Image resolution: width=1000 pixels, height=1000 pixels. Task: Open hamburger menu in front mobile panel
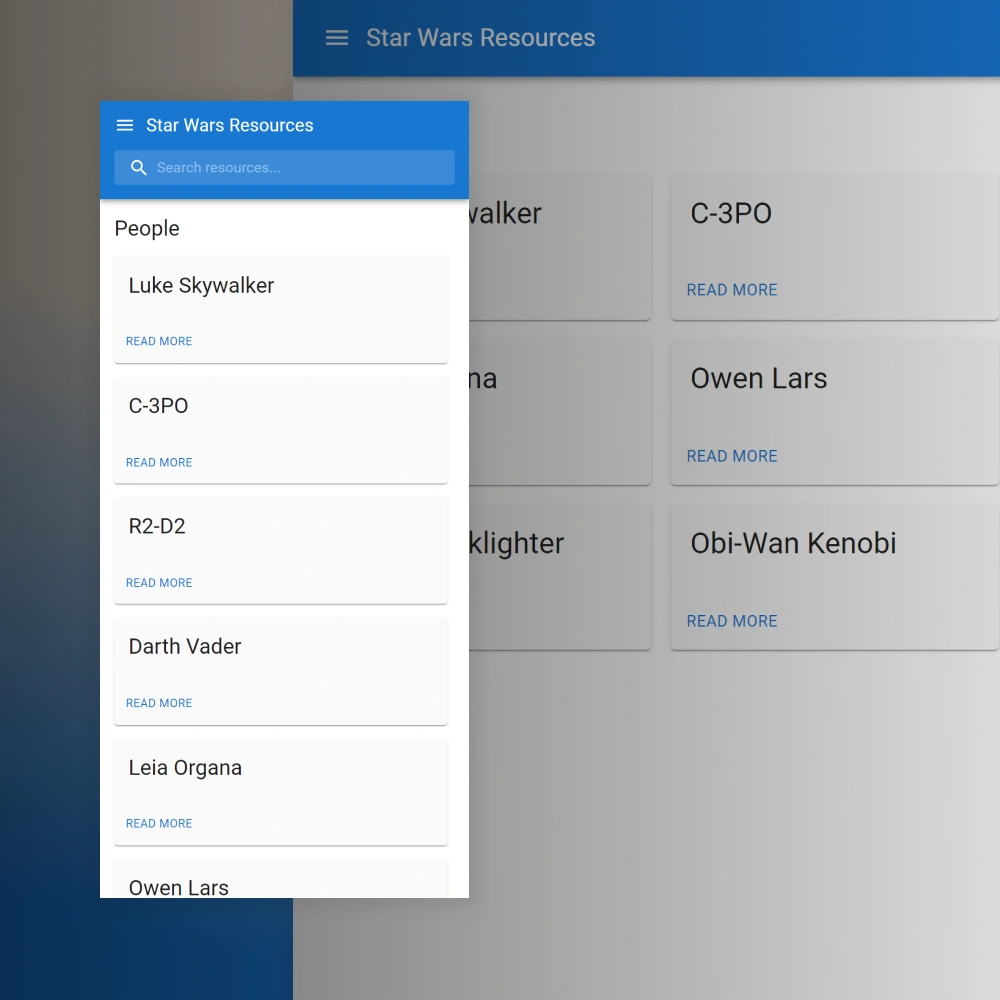click(125, 125)
